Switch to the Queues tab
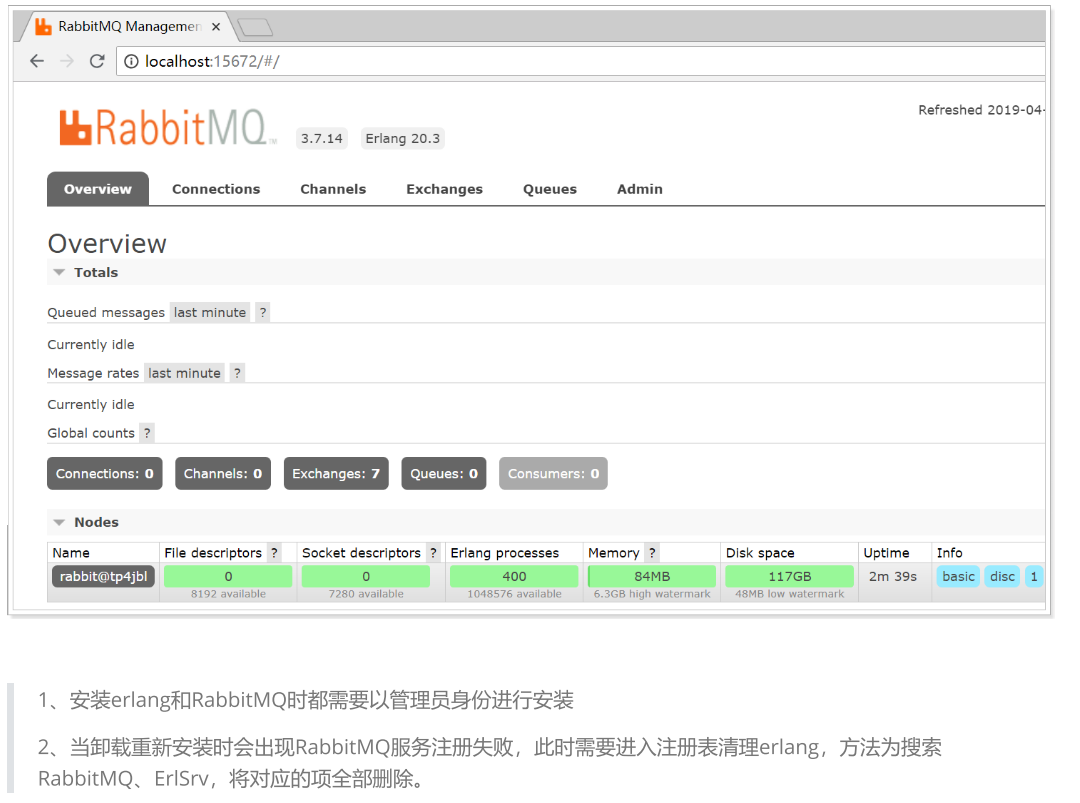1080x803 pixels. coord(550,189)
